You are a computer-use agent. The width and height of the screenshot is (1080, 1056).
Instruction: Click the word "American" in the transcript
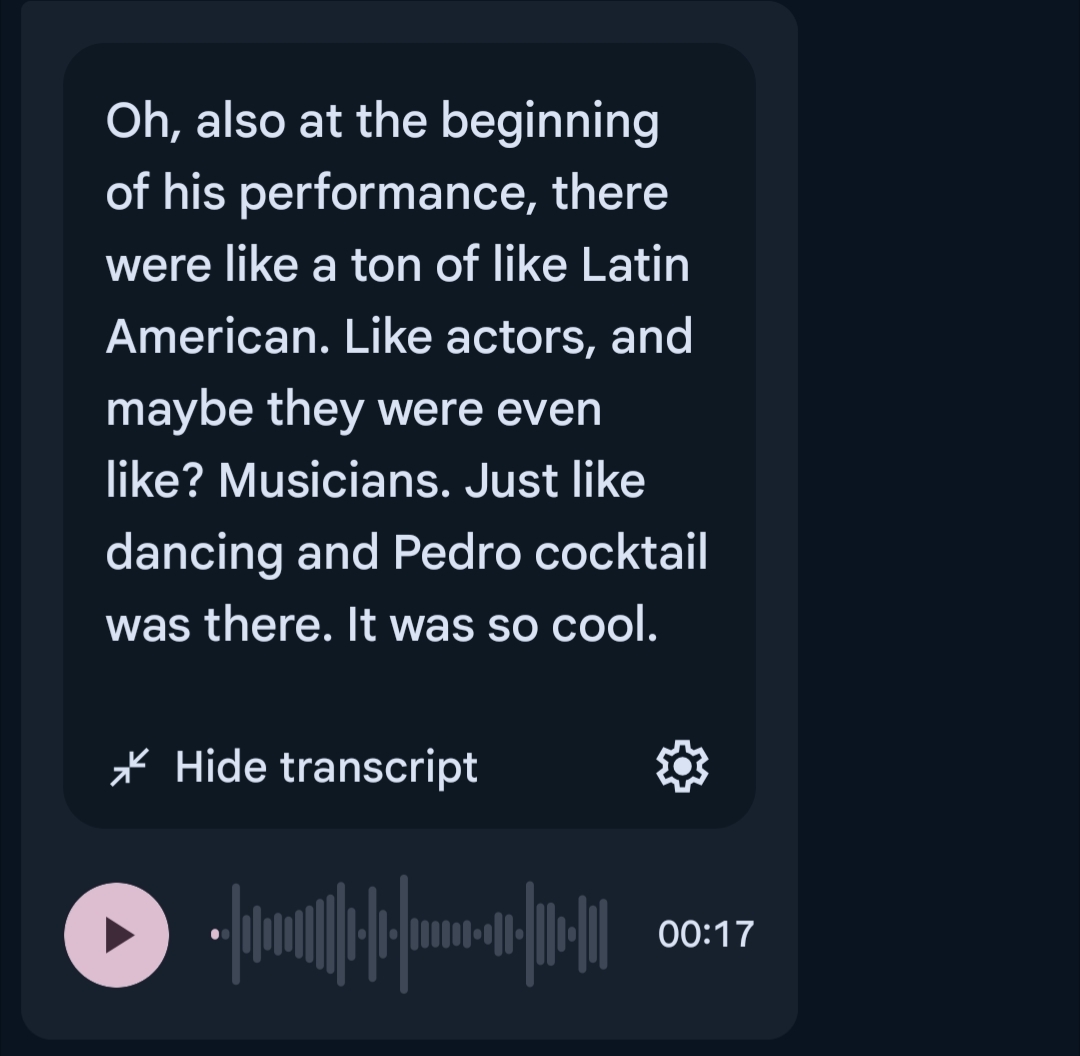[x=216, y=337]
